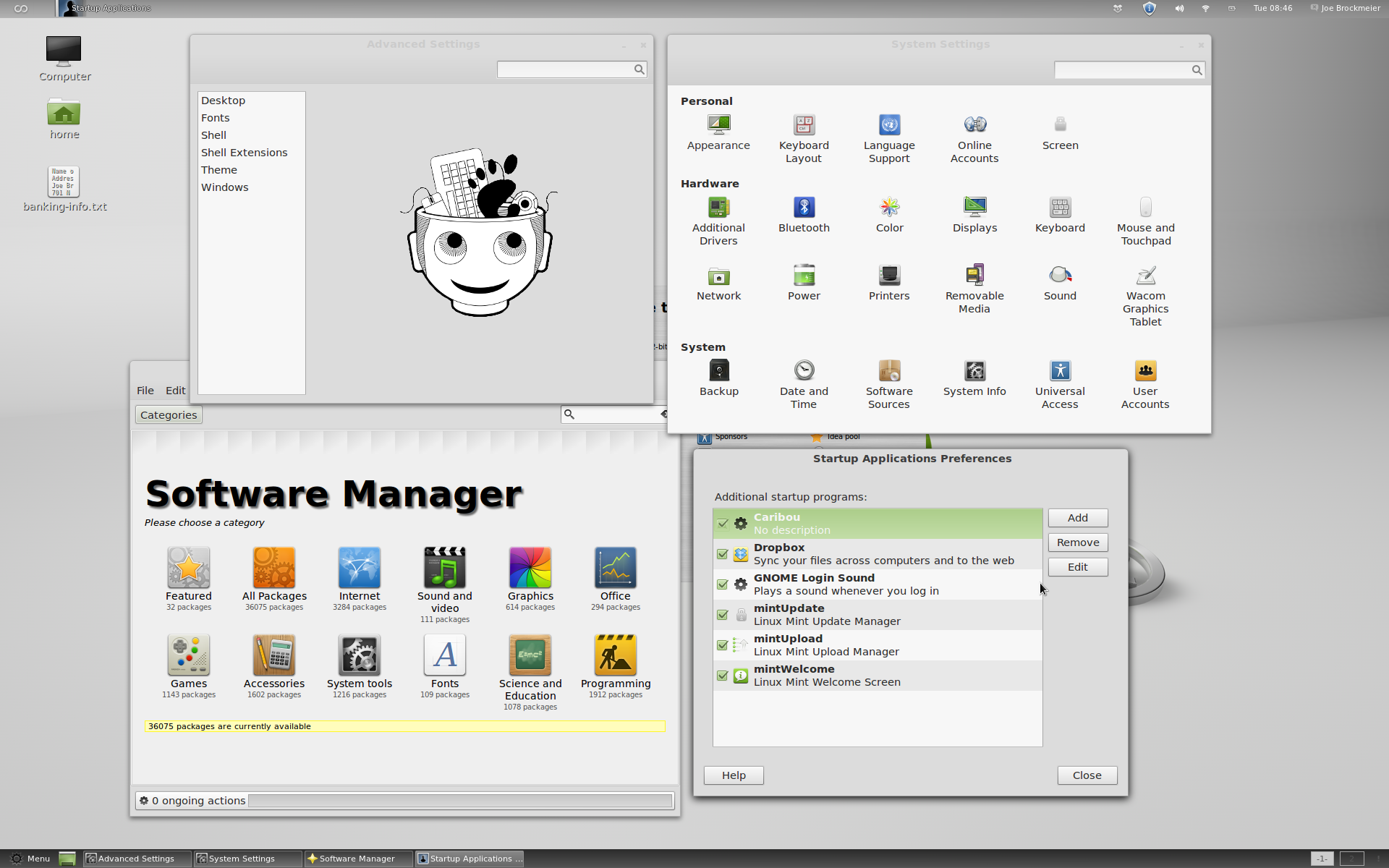The height and width of the screenshot is (868, 1389).
Task: Click Remove startup program button
Action: click(1077, 542)
